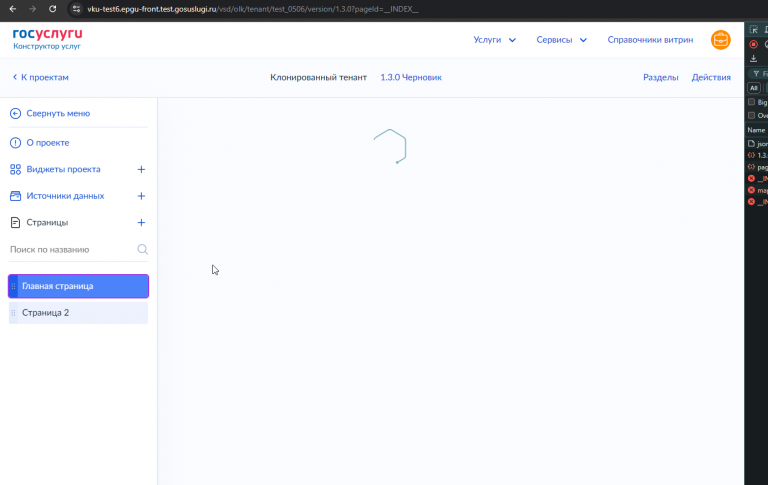Reload the page with the refresh icon
The width and height of the screenshot is (768, 485).
point(52,9)
